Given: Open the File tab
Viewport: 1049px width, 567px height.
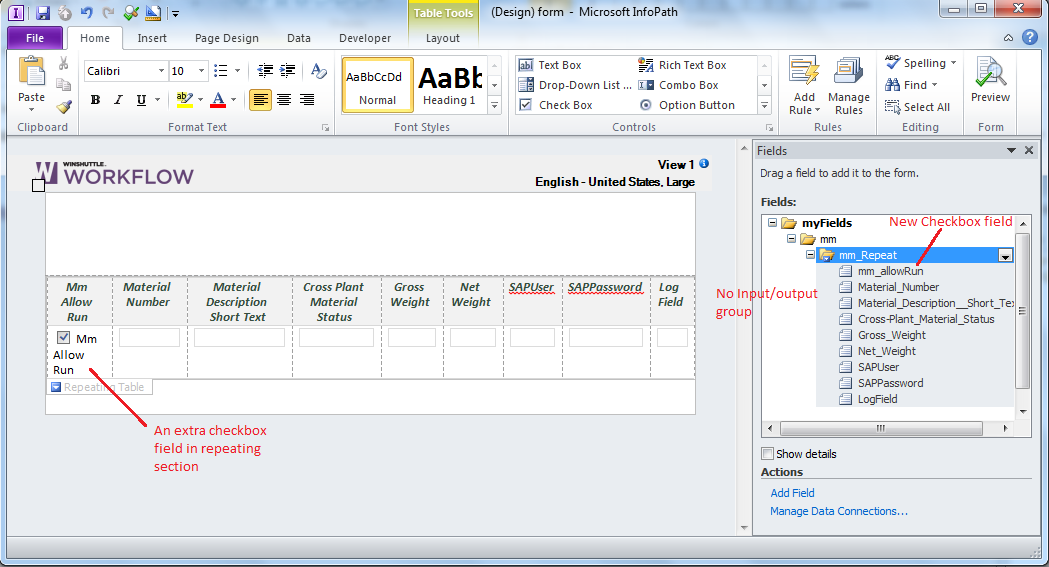Looking at the screenshot, I should 35,38.
